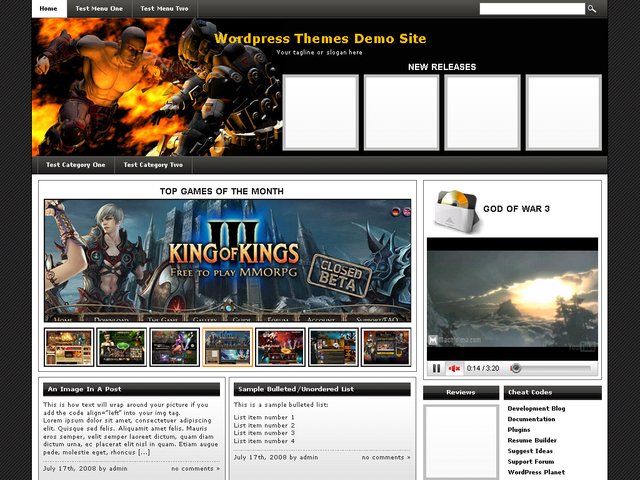Click 'TOP GAMES OF THE MONTH' heading

pos(222,191)
